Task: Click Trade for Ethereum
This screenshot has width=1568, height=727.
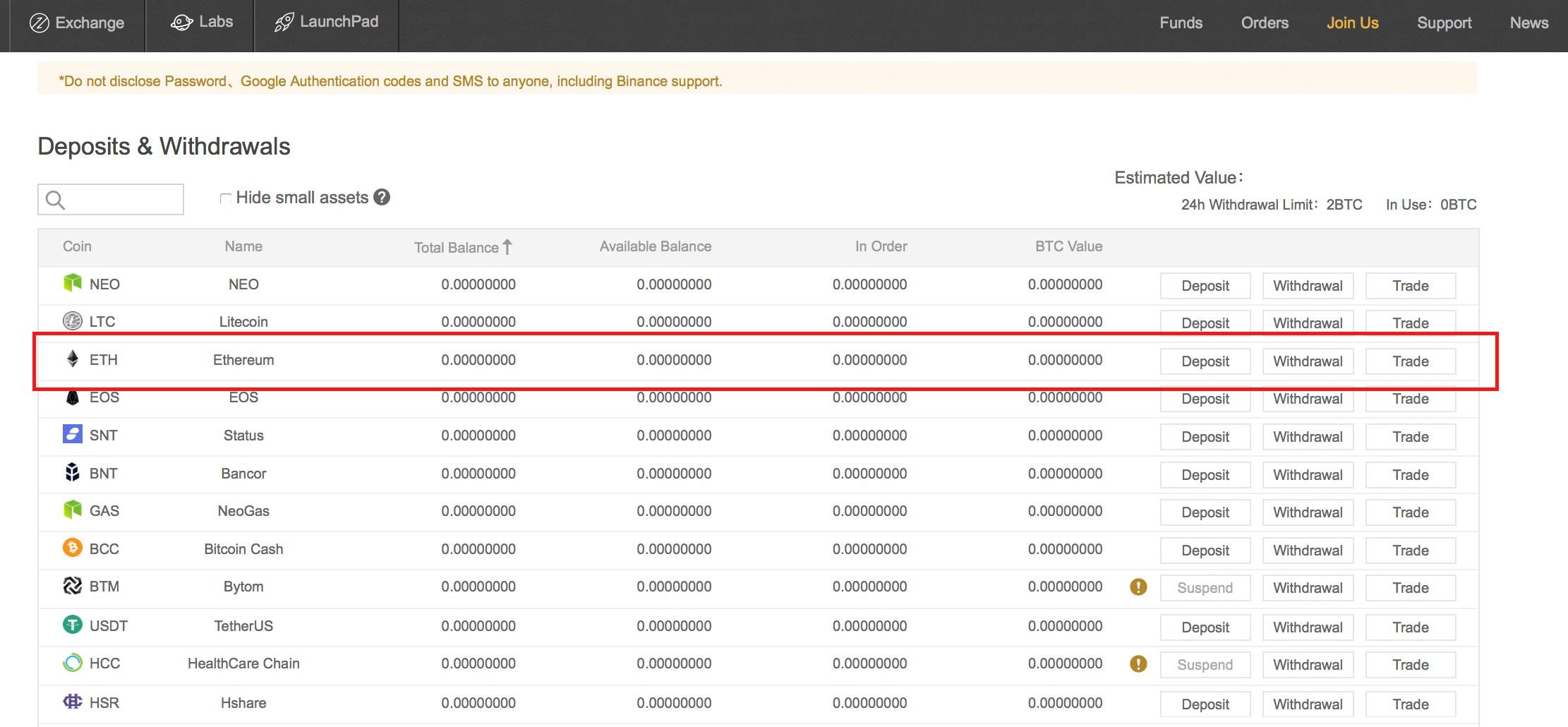Action: point(1411,361)
